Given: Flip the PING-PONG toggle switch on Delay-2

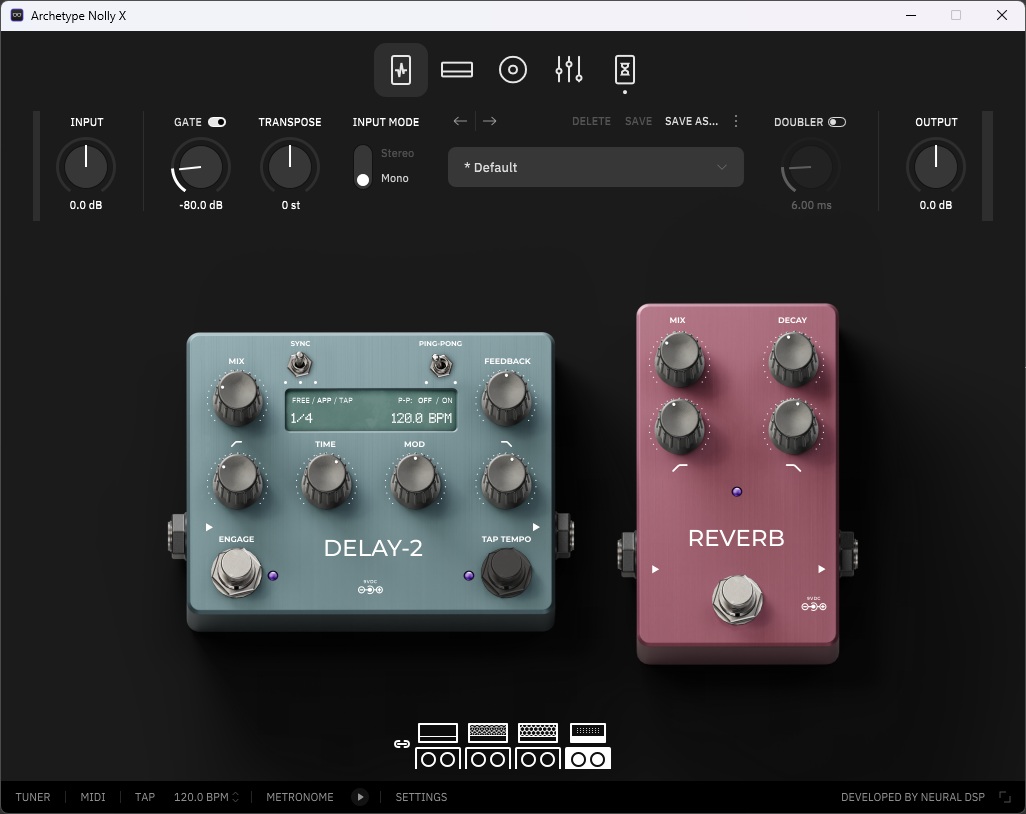Looking at the screenshot, I should pos(440,364).
